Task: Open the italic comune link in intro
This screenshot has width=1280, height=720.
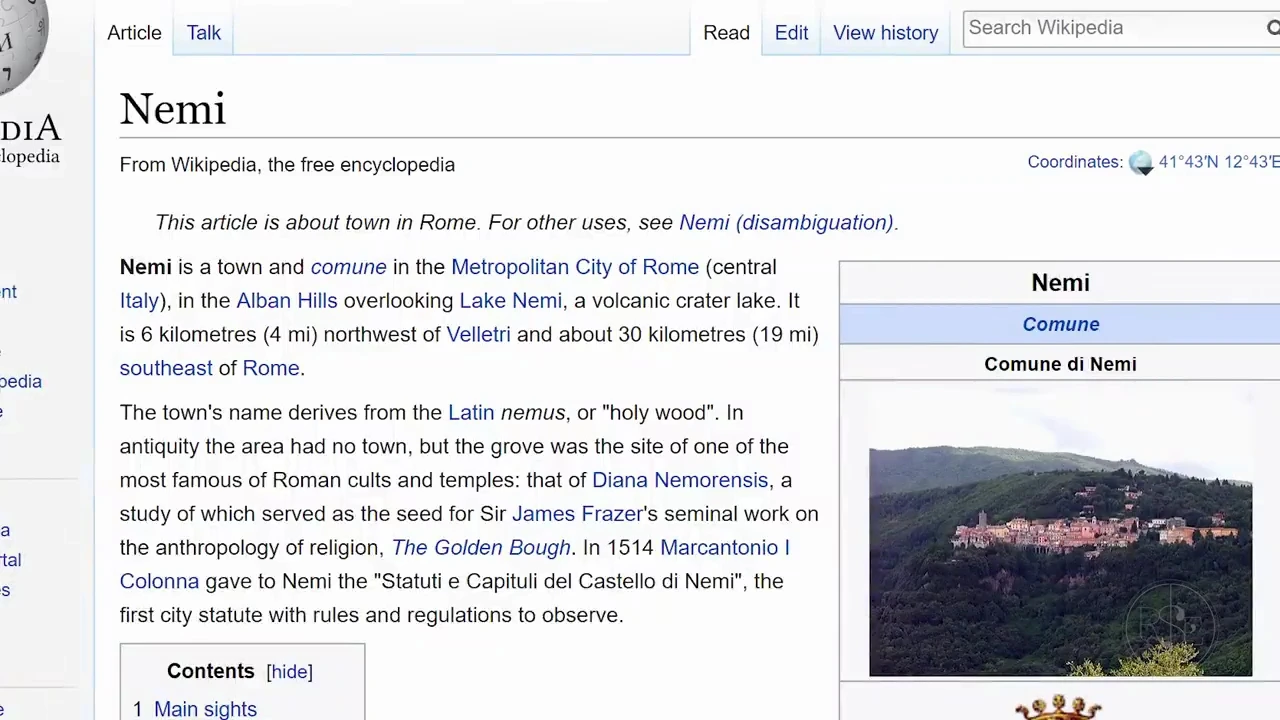Action: tap(348, 267)
